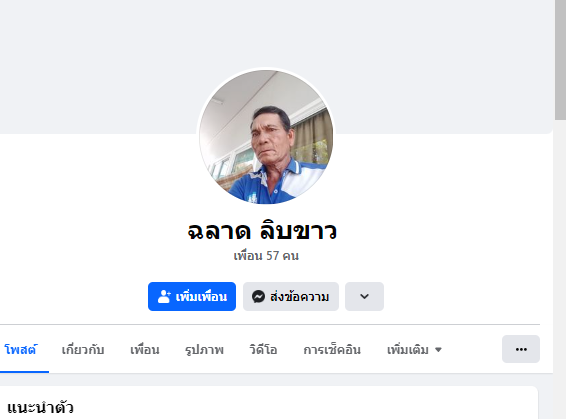Switch to the โพสต์ tab

pyautogui.click(x=20, y=350)
